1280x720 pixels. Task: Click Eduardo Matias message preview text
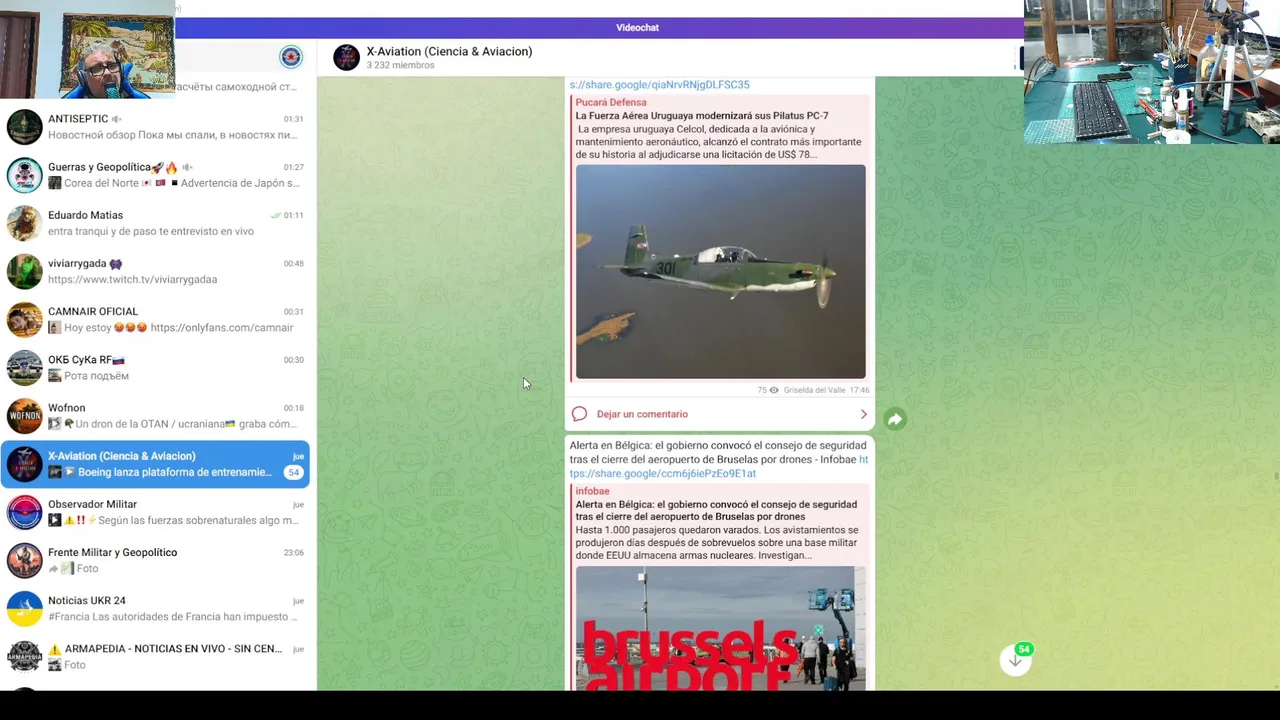click(150, 232)
